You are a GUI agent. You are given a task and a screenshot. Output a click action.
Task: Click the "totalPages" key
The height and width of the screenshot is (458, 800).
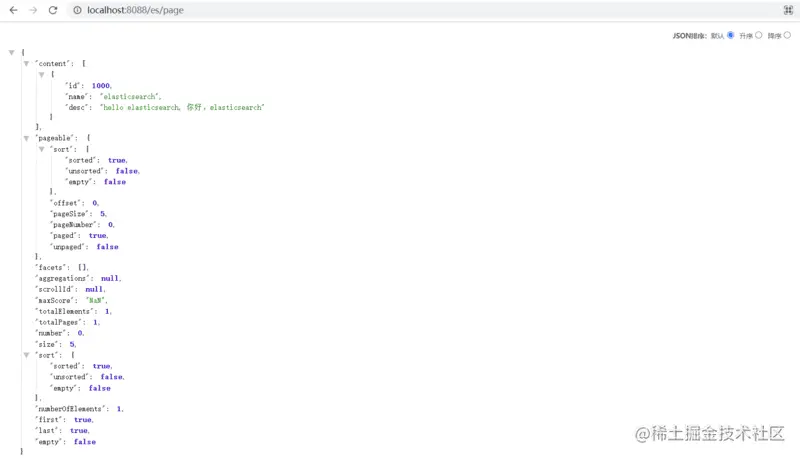[x=60, y=322]
